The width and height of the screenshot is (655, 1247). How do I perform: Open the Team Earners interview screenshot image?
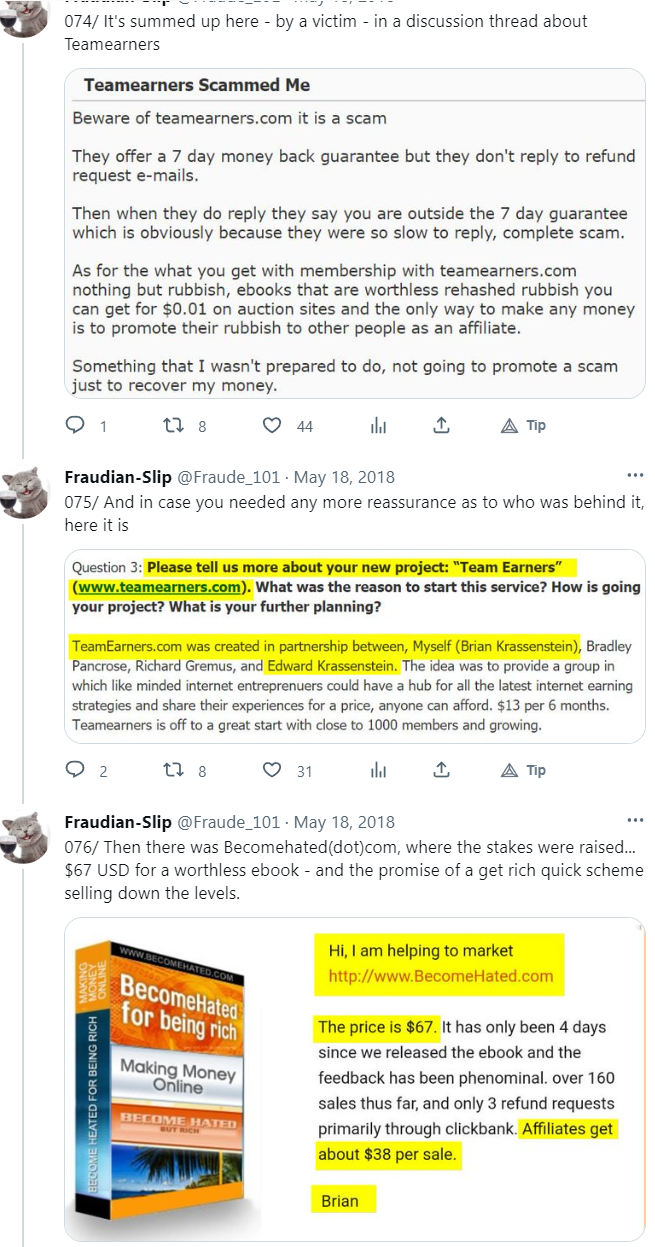coord(355,646)
